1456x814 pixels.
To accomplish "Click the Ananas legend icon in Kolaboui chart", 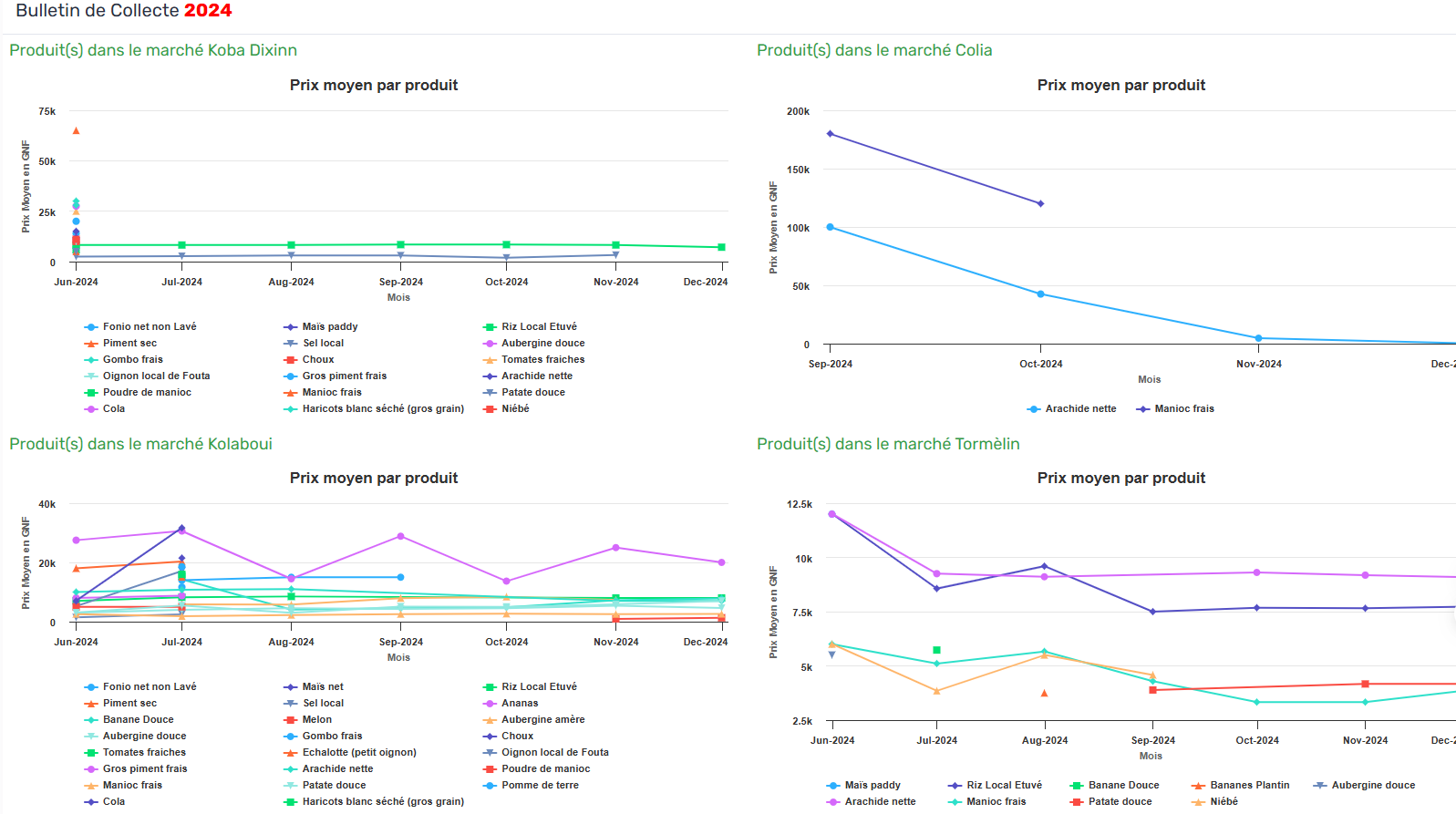I will point(490,704).
